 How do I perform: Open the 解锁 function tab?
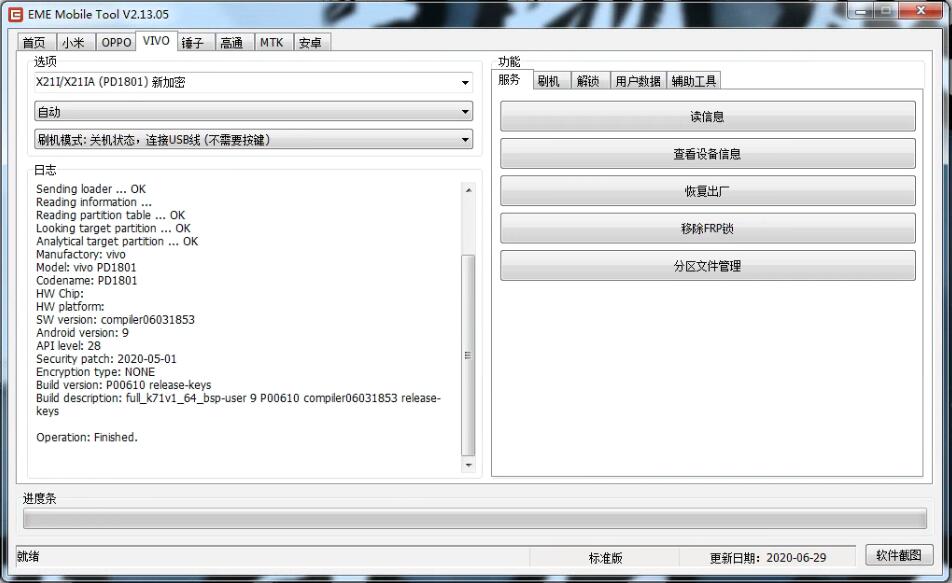pyautogui.click(x=590, y=81)
